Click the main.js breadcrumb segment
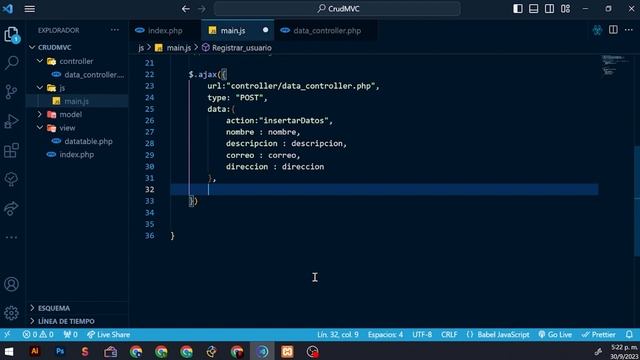Image resolution: width=640 pixels, height=360 pixels. pyautogui.click(x=178, y=48)
